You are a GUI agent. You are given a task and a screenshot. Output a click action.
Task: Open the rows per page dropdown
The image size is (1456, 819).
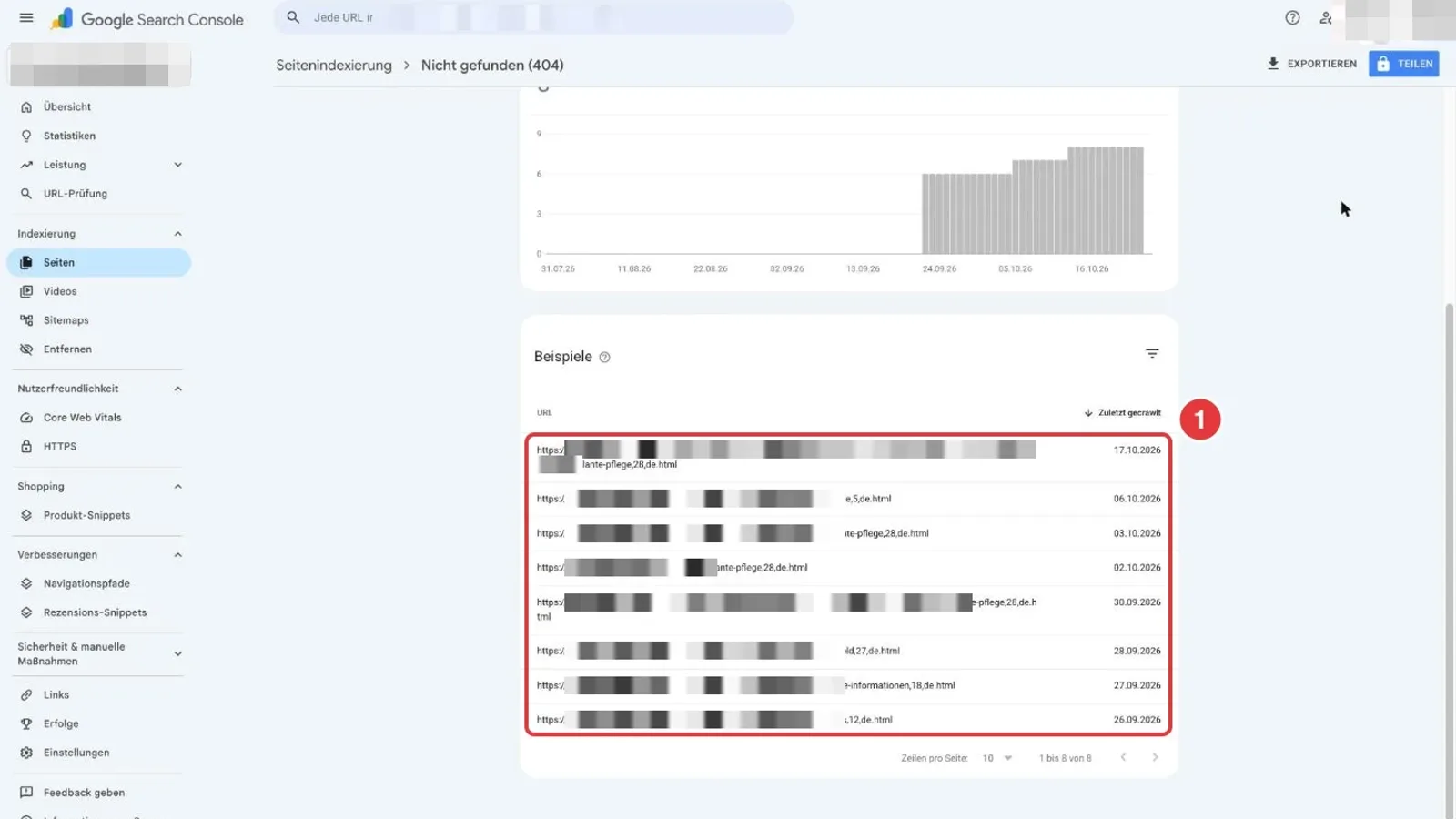(x=998, y=758)
